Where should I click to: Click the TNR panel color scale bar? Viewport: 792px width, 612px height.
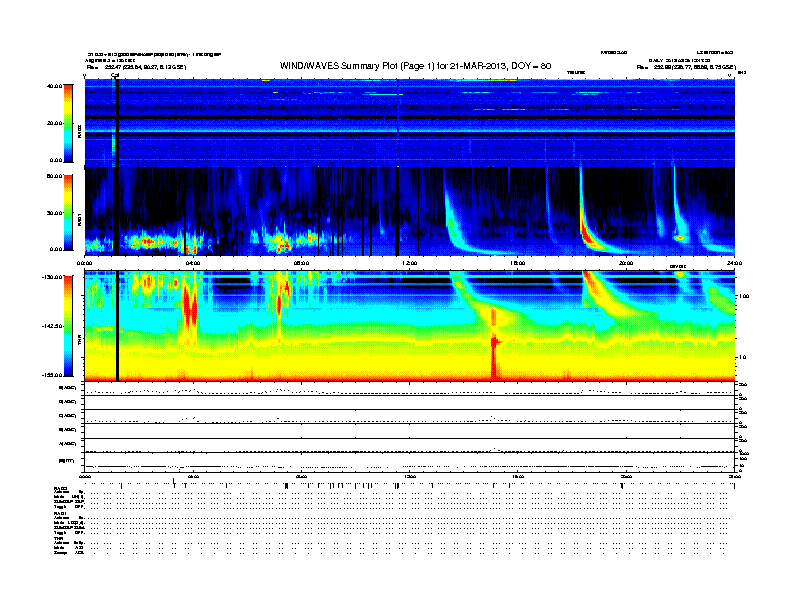[68, 326]
